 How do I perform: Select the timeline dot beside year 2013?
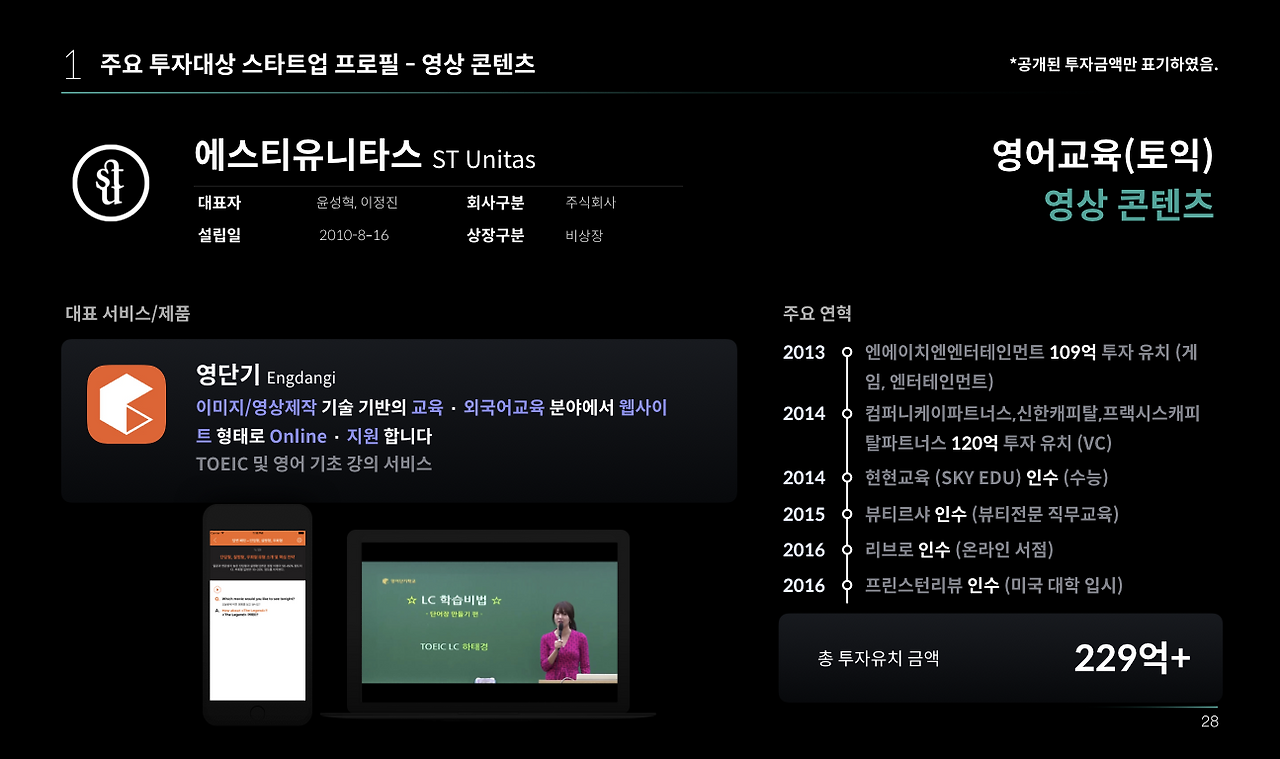[847, 352]
